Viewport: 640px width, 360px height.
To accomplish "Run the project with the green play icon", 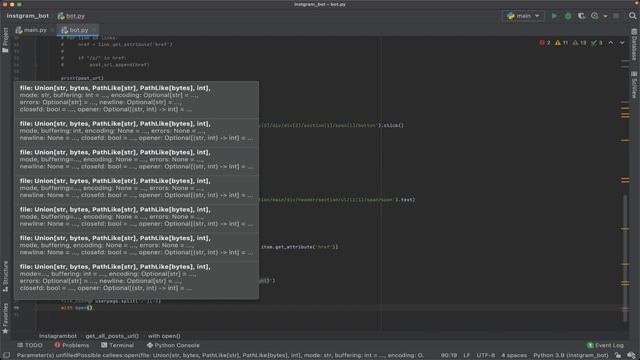I will tap(554, 16).
